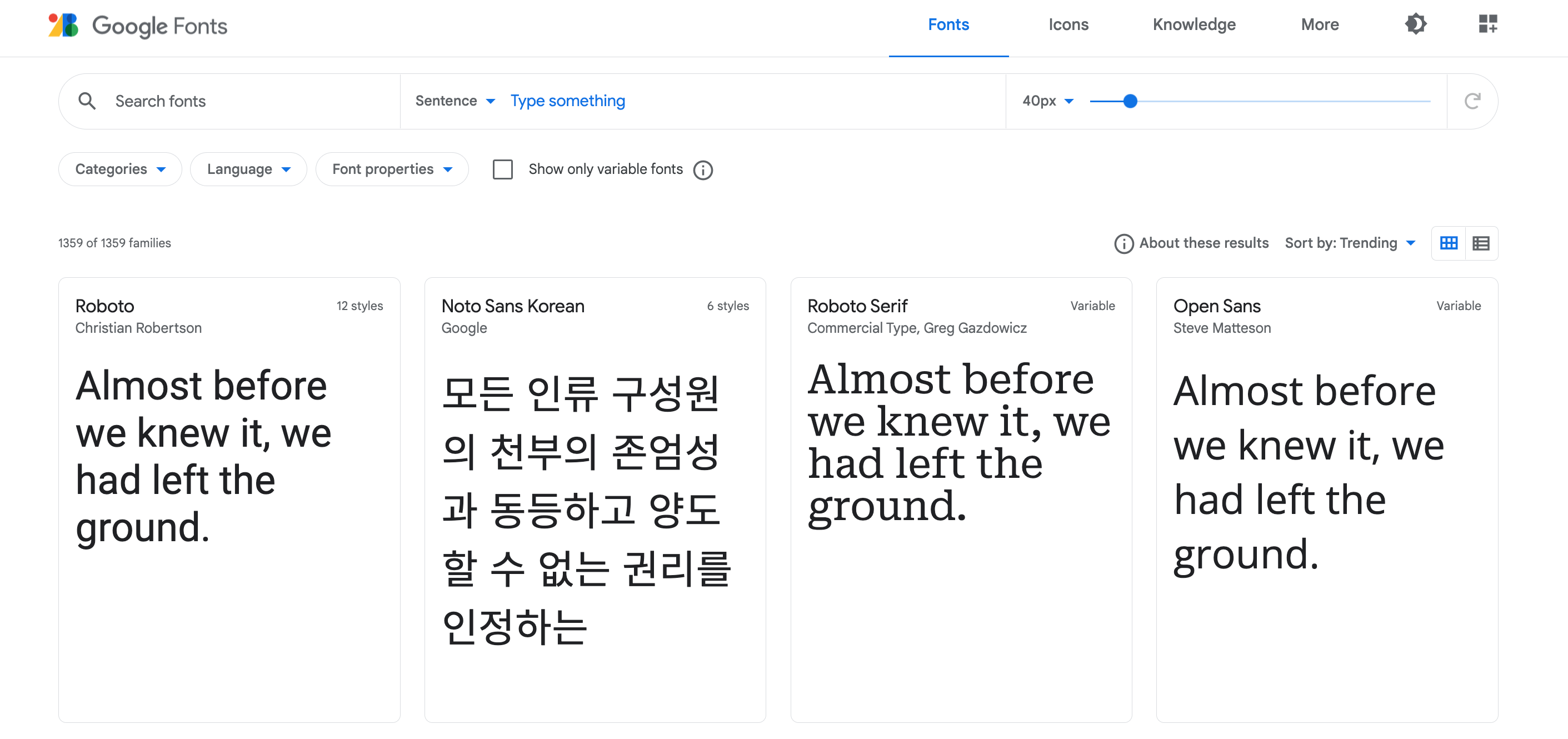
Task: Click the Christian Robertson designer name
Action: click(138, 328)
